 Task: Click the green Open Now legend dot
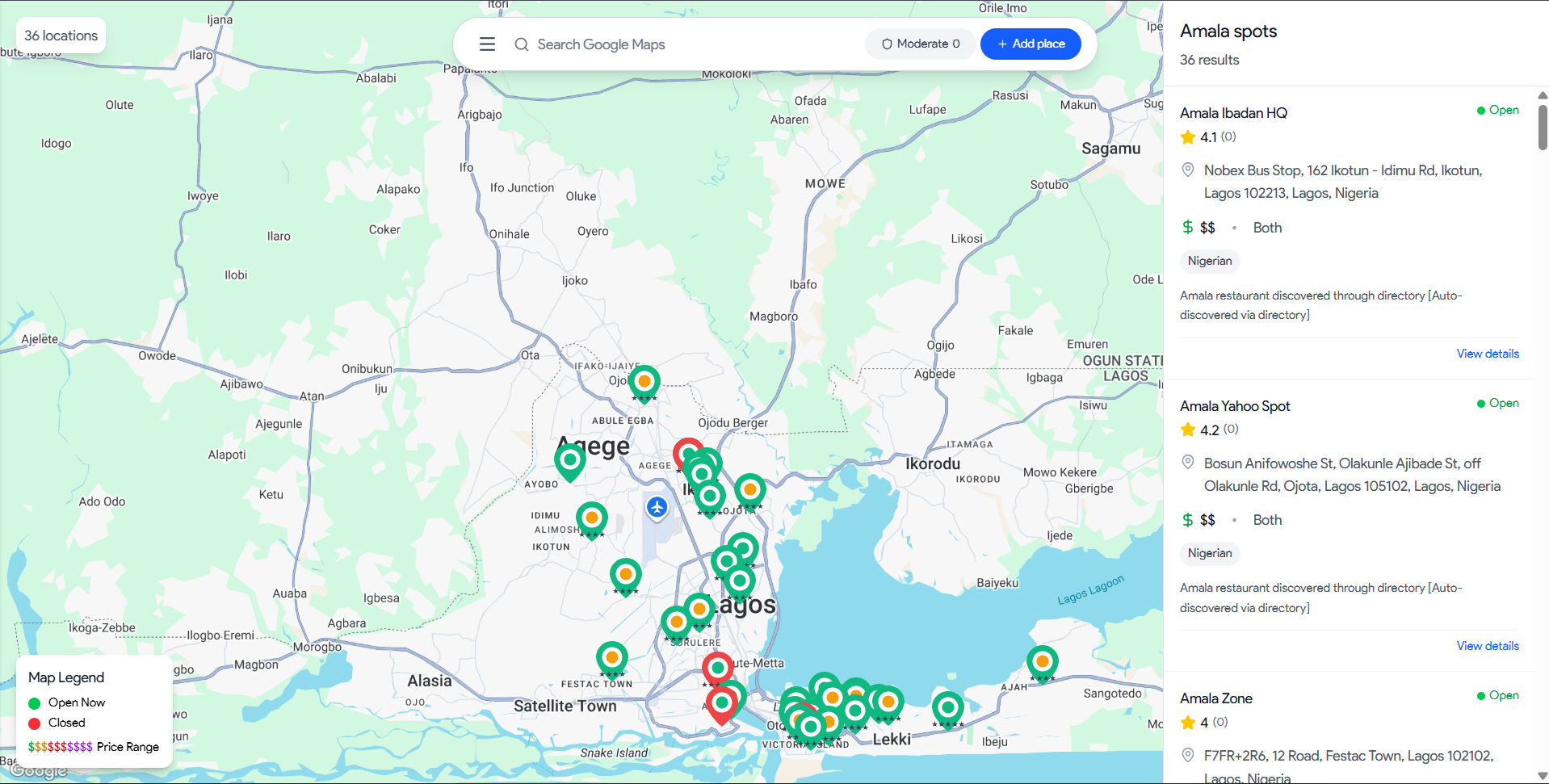[x=35, y=703]
